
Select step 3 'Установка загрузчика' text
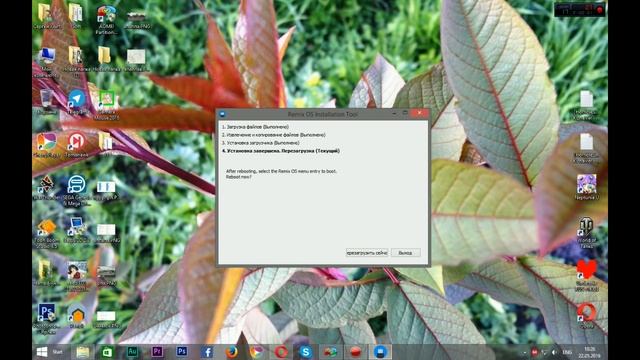pyautogui.click(x=260, y=143)
